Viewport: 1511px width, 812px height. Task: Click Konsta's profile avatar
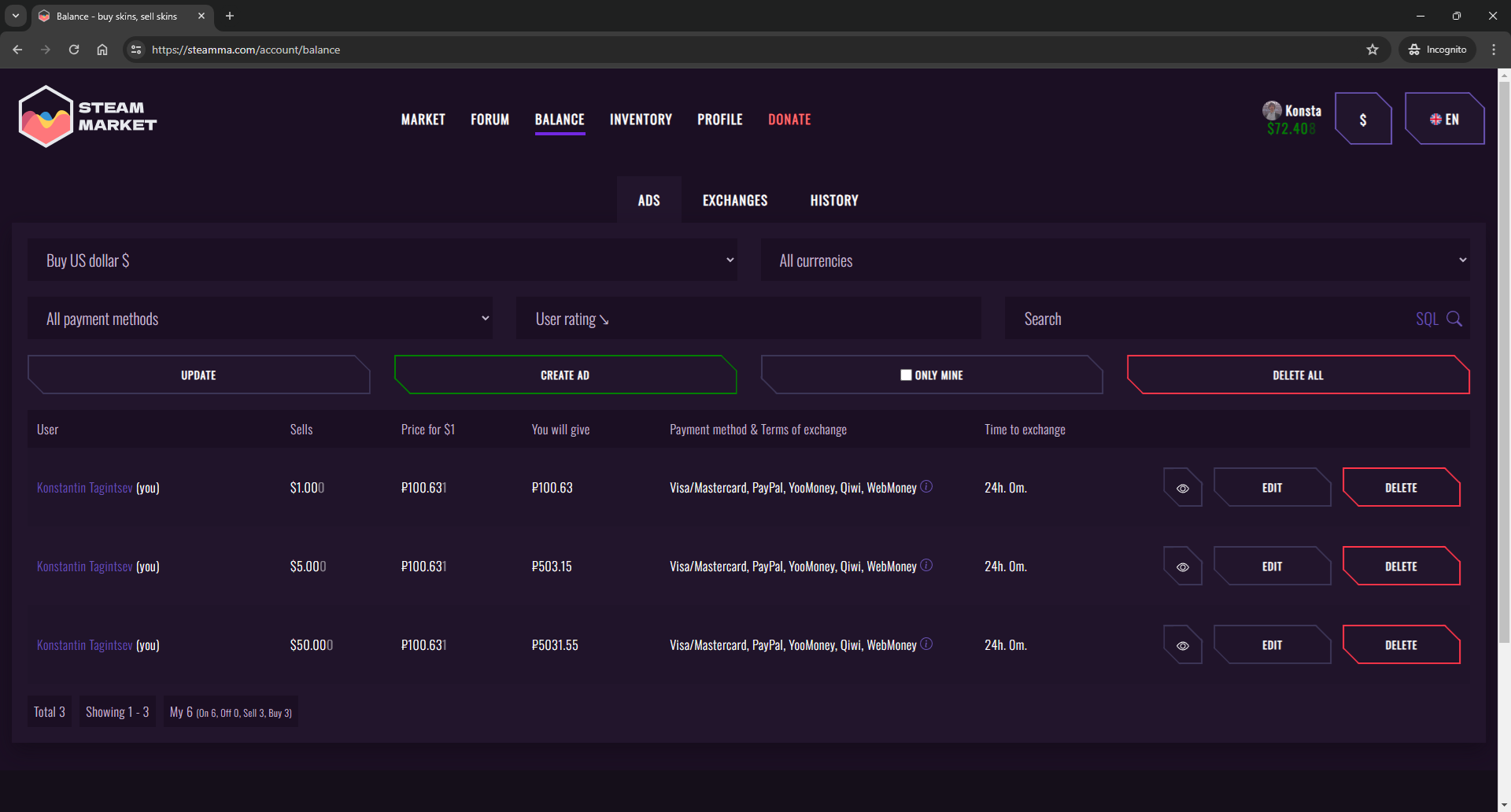(1271, 110)
